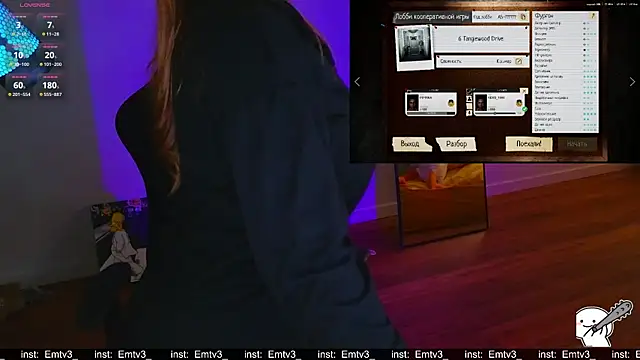Open the Разбор button
Screen dimensions: 640x360
(456, 144)
